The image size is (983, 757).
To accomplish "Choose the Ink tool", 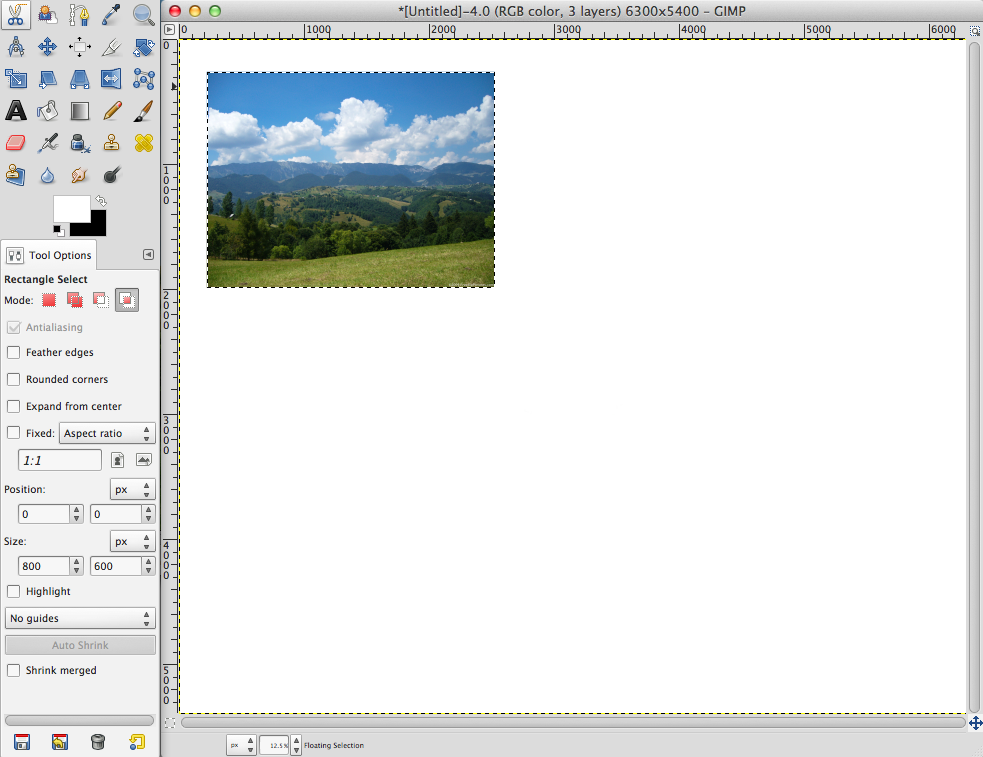I will 80,143.
